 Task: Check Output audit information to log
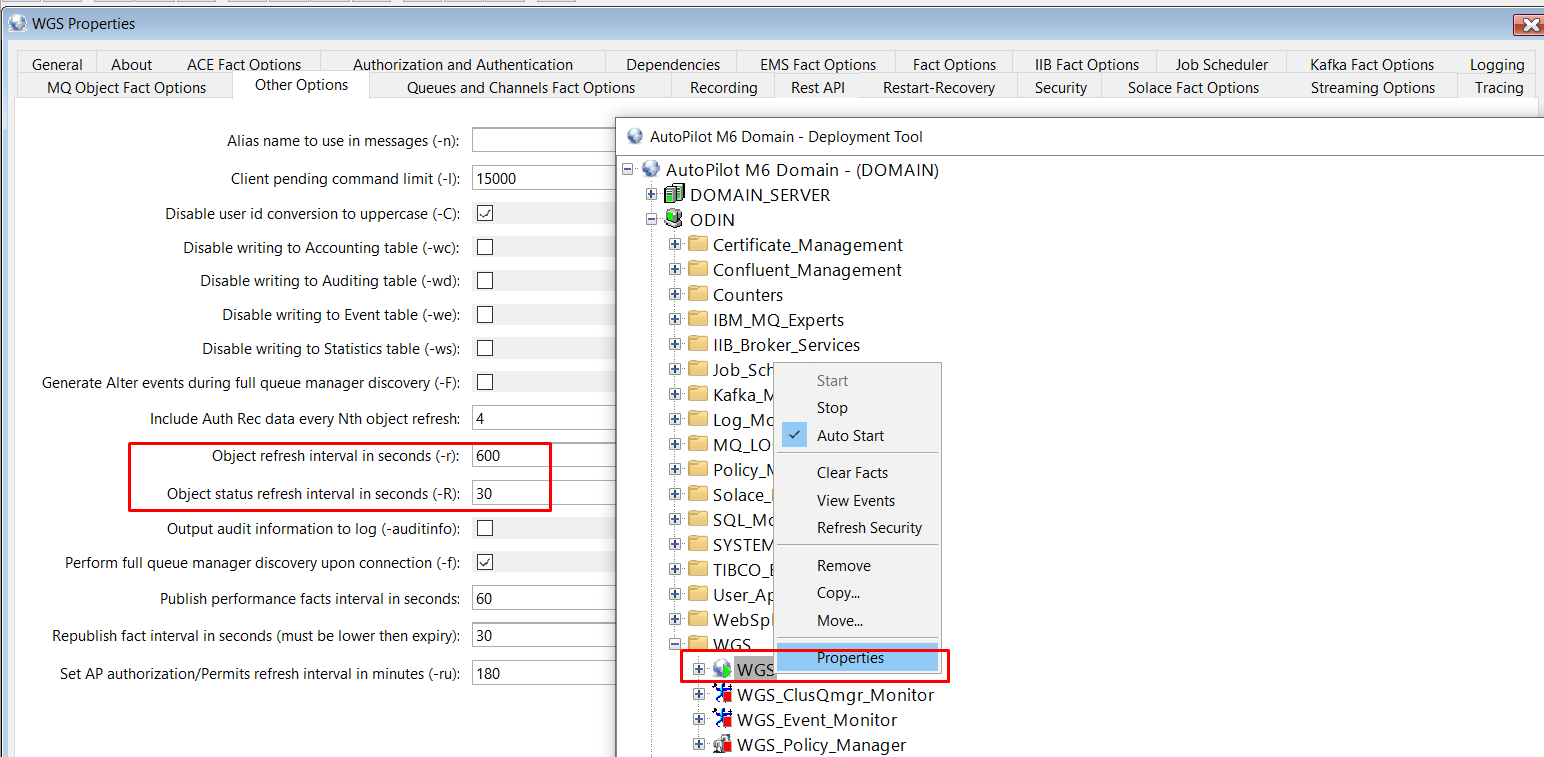click(485, 528)
